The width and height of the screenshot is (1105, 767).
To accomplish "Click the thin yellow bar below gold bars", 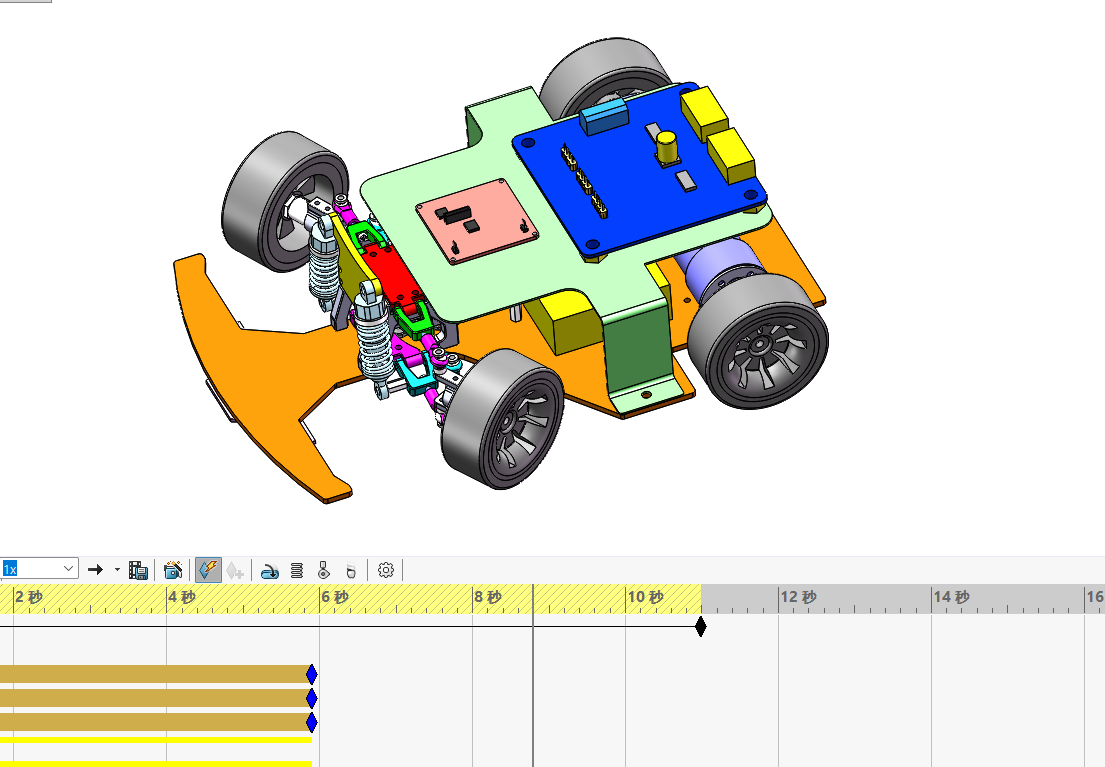I will 156,740.
